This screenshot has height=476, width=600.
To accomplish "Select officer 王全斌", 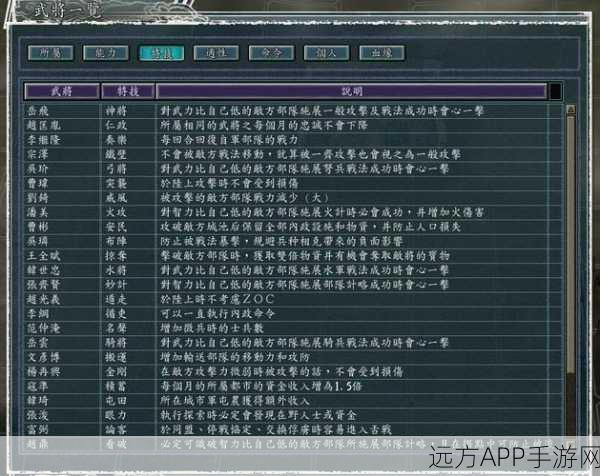I will coord(43,256).
